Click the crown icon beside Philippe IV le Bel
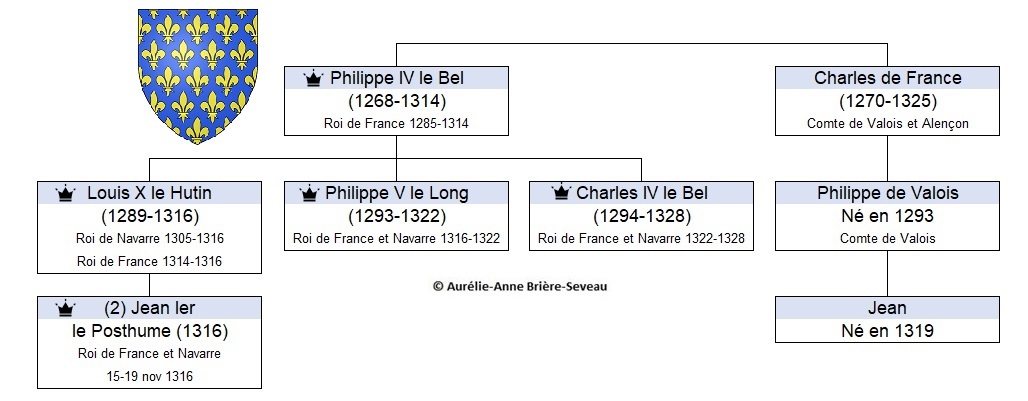Viewport: 1028px width, 401px height. tap(314, 79)
